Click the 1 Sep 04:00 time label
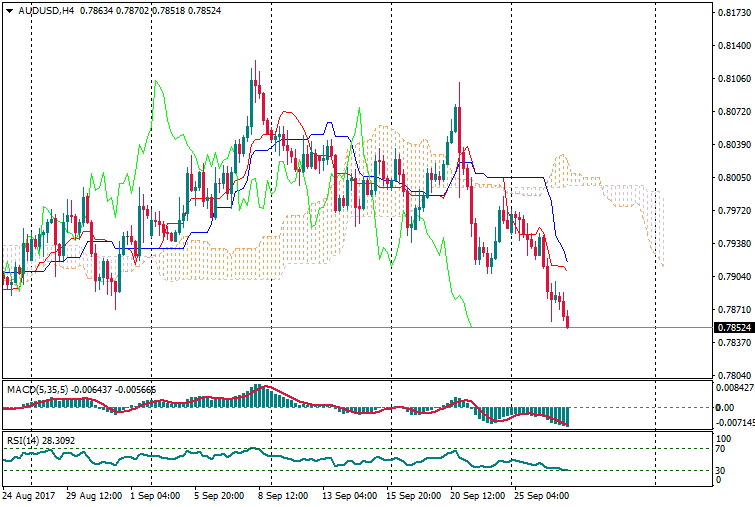The width and height of the screenshot is (755, 507). [156, 495]
